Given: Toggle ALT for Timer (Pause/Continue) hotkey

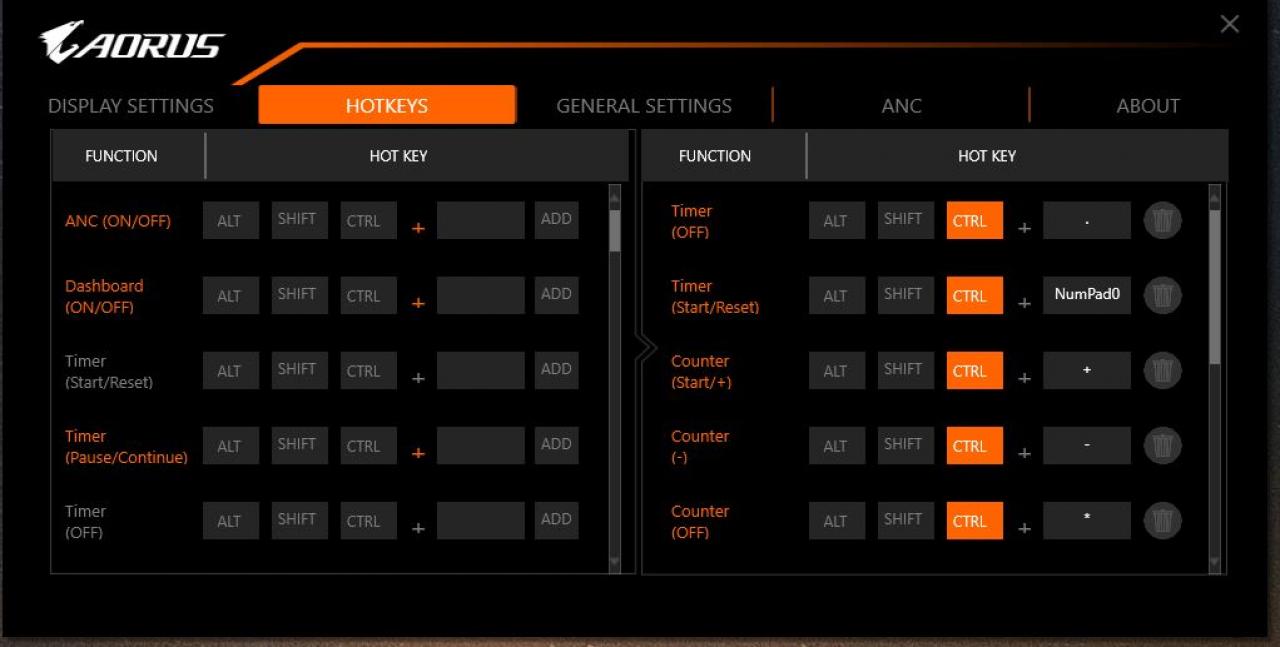Looking at the screenshot, I should click(230, 446).
